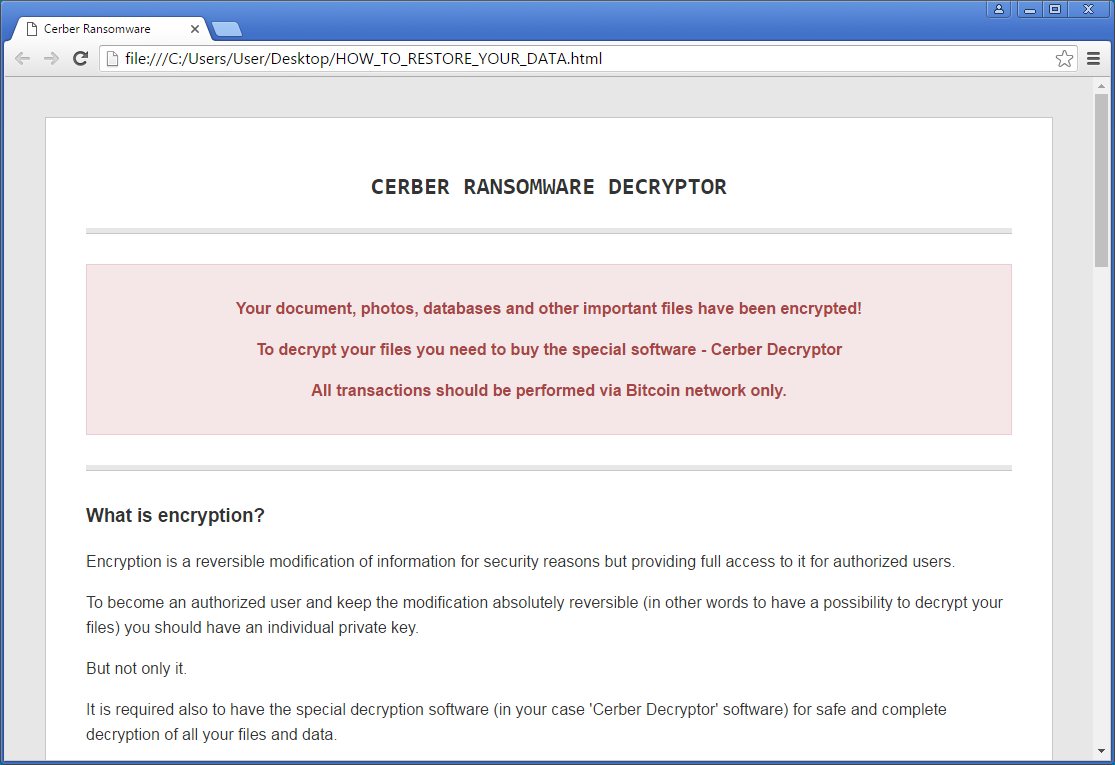Close the Cerber Ransomware tab
Screen dimensions: 1115x765
pos(195,29)
